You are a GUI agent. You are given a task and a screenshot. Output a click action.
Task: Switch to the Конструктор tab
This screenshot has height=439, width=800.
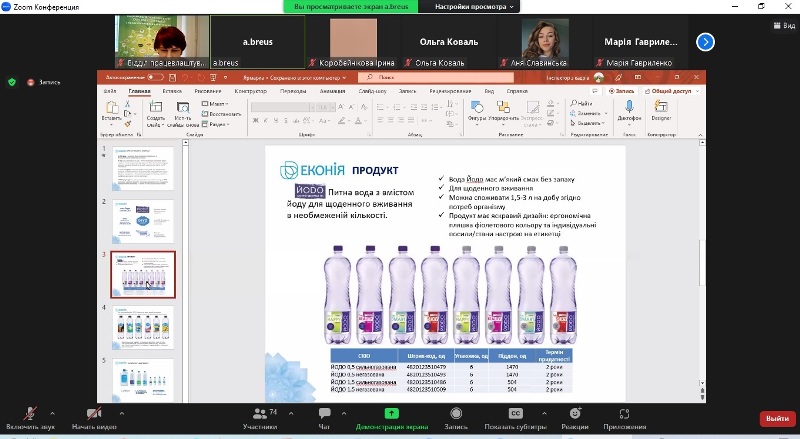[x=251, y=91]
